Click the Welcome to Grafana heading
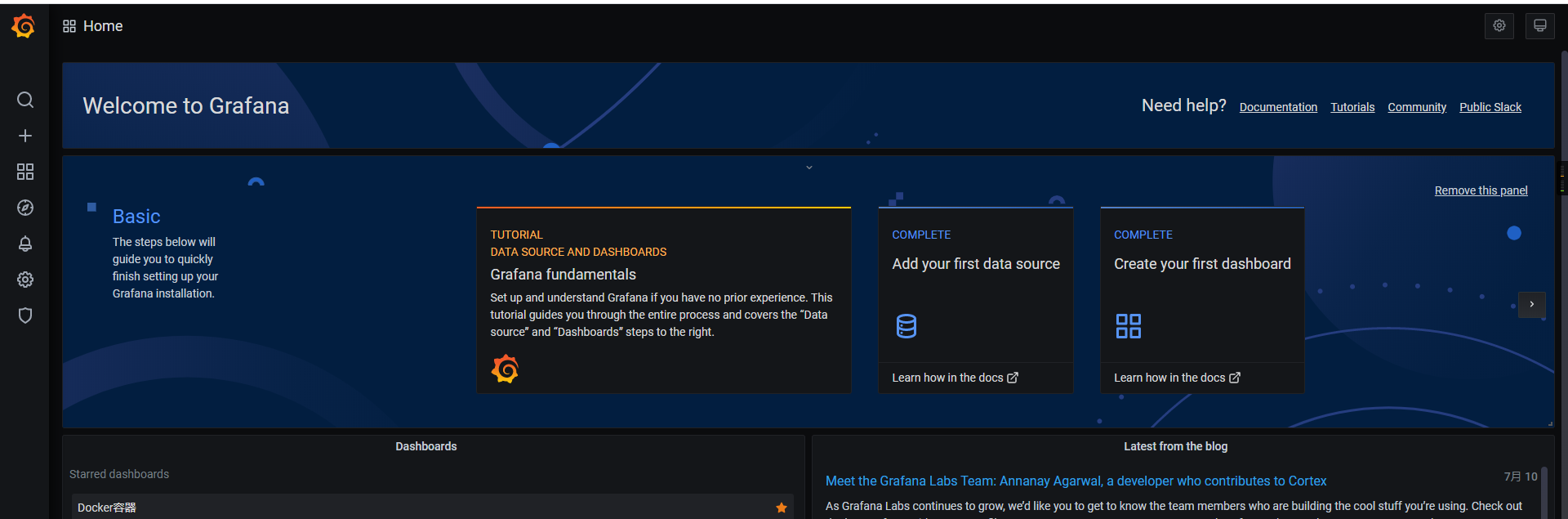Viewport: 1568px width, 519px height. pos(186,106)
